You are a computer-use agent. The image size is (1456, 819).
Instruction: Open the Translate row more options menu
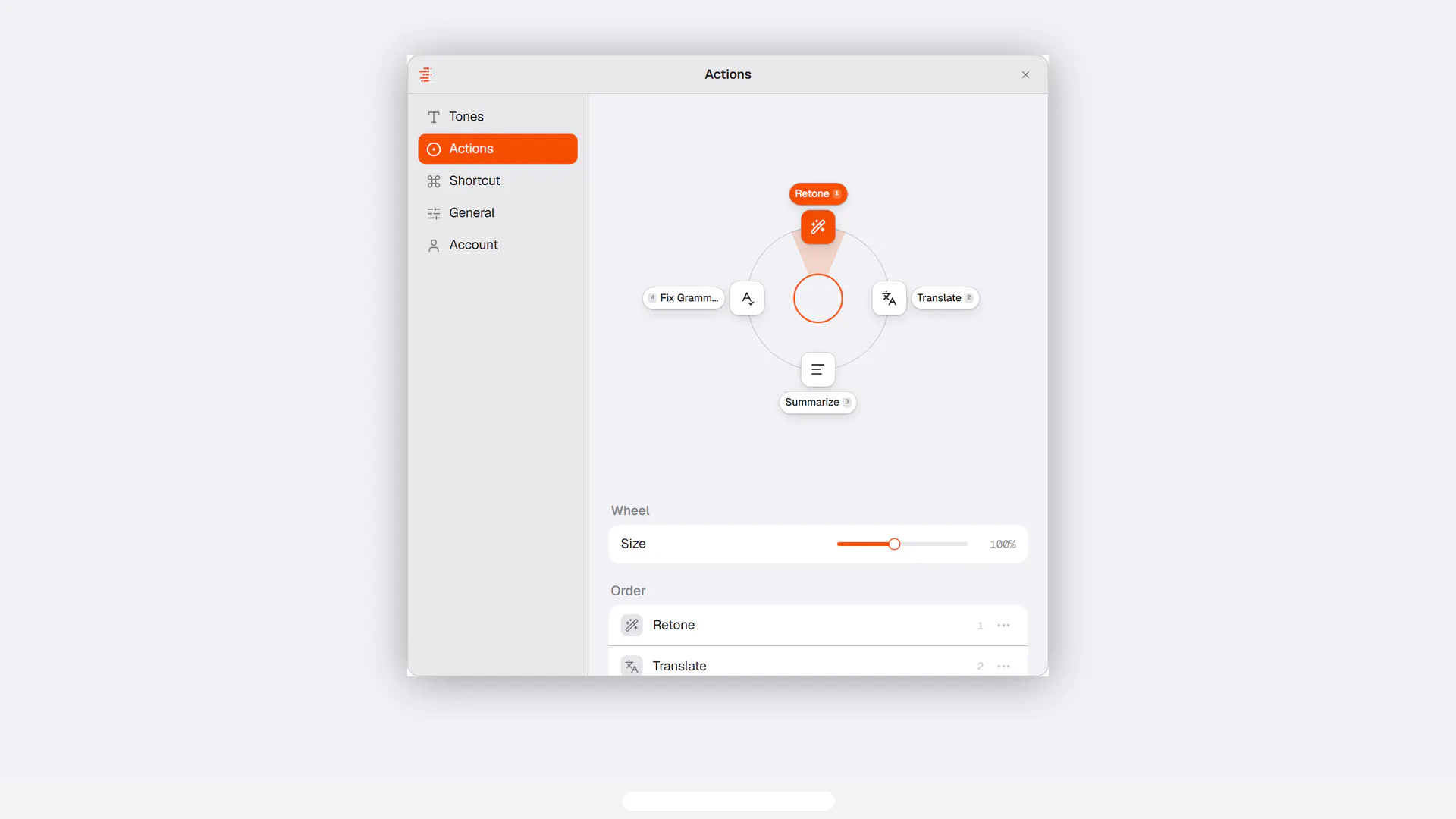[1003, 667]
